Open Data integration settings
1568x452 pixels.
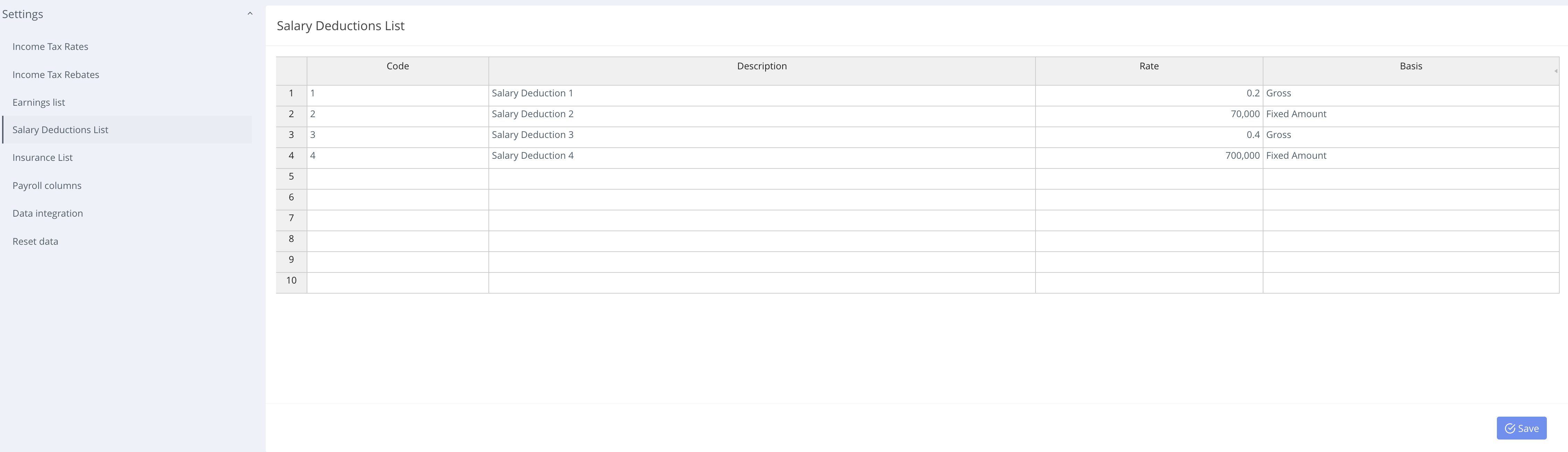48,214
